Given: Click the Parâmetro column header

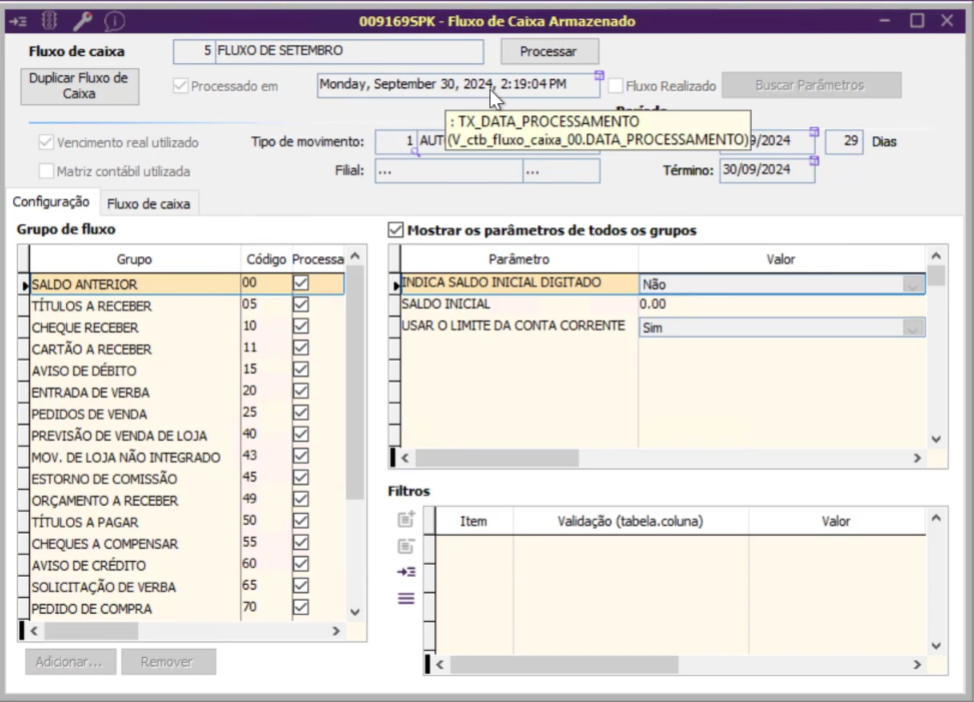Looking at the screenshot, I should 519,259.
